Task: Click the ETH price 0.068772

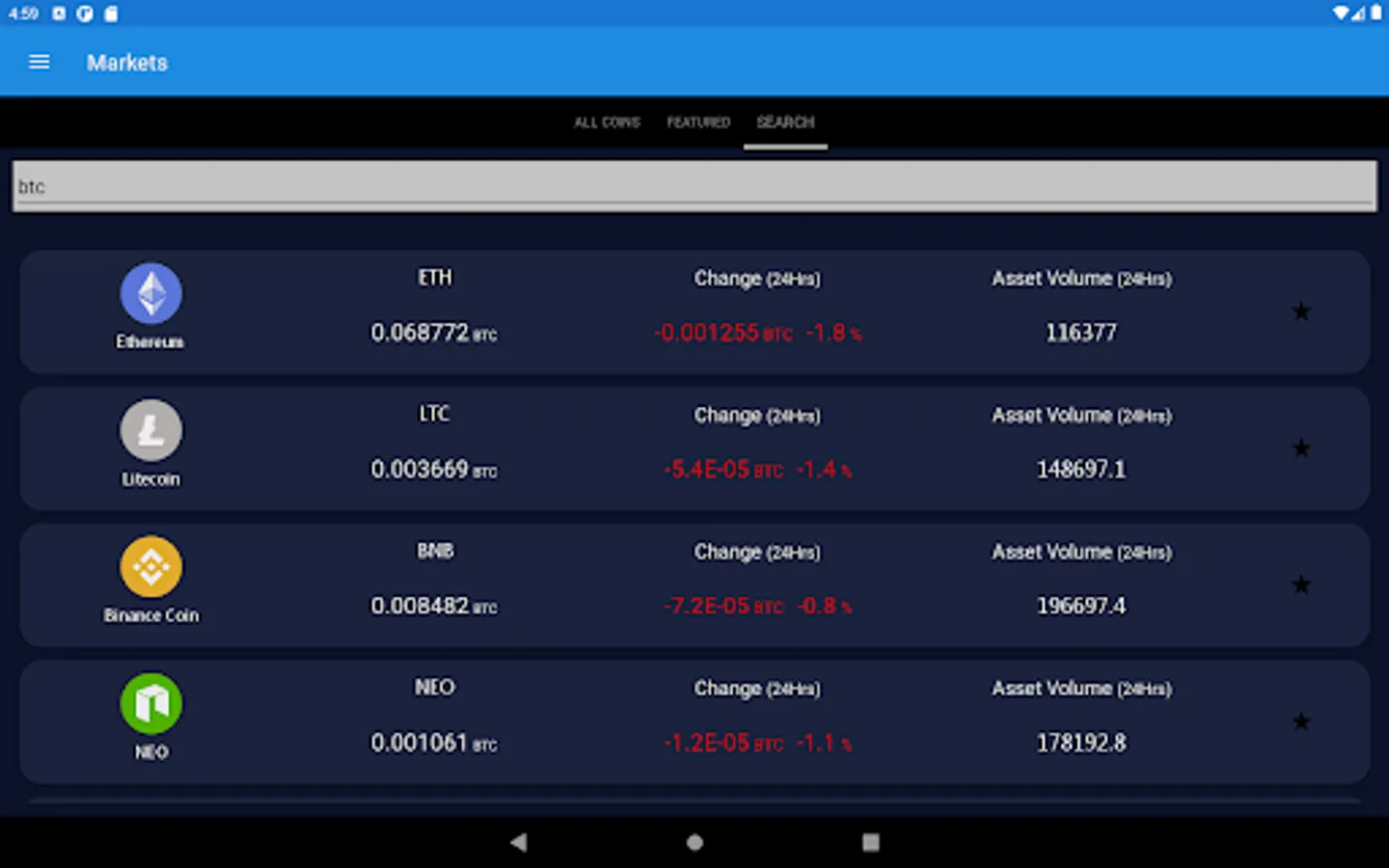Action: click(x=420, y=333)
